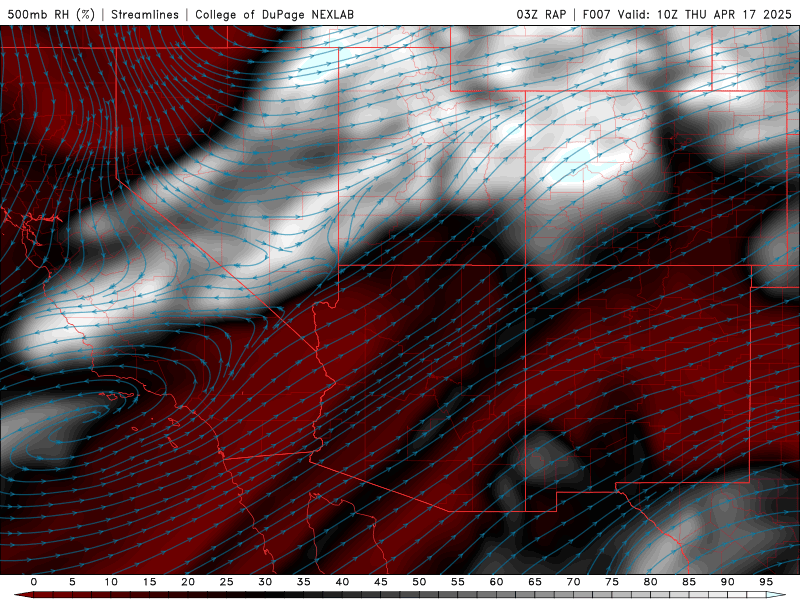Viewport: 800px width, 600px height.
Task: Click the colorbar label "50"
Action: [419, 582]
